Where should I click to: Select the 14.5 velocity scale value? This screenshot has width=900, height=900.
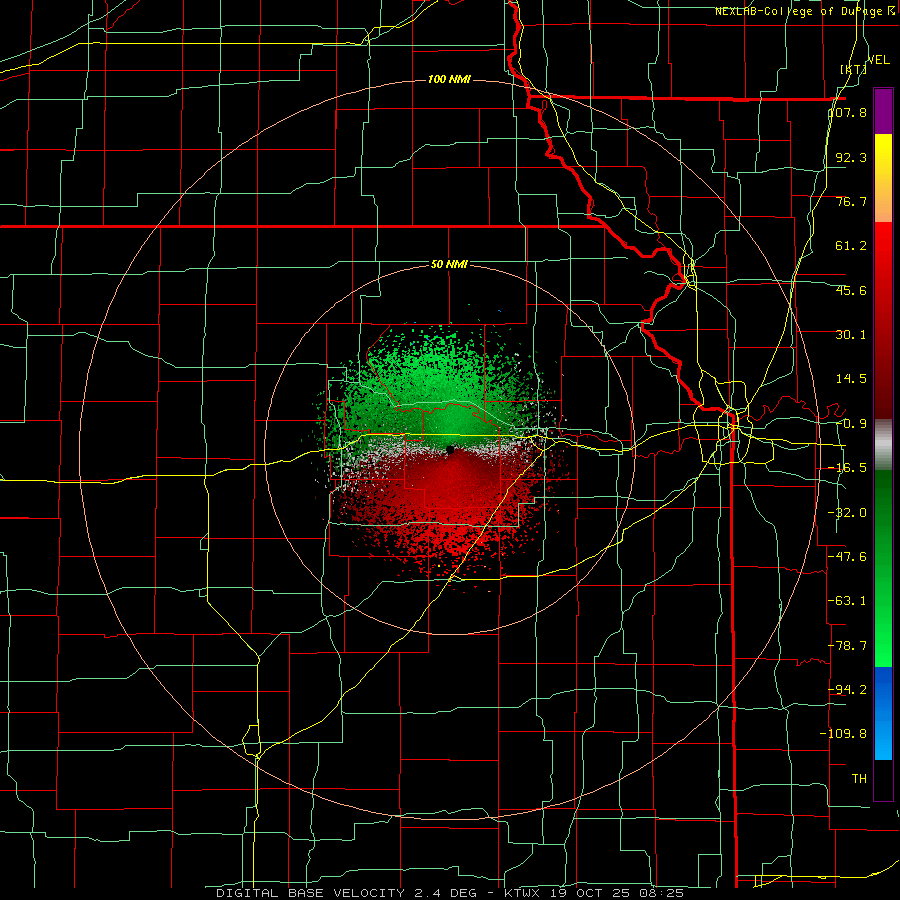851,379
